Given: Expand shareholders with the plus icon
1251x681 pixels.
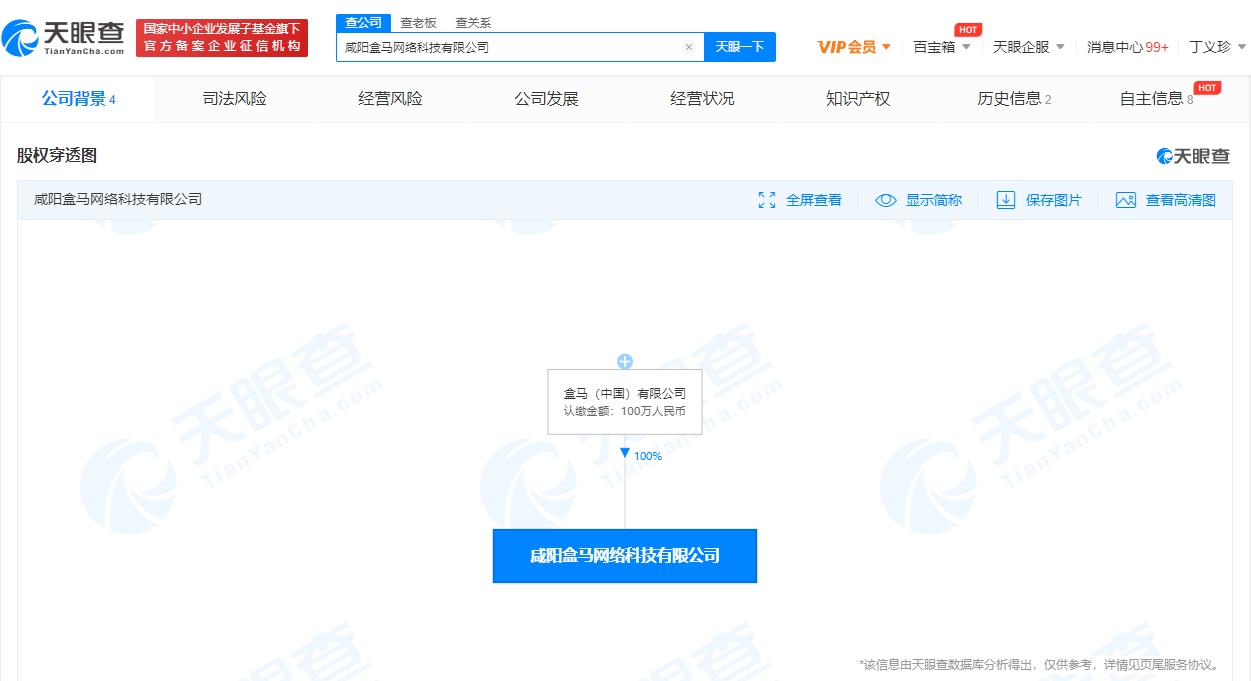Looking at the screenshot, I should (625, 362).
